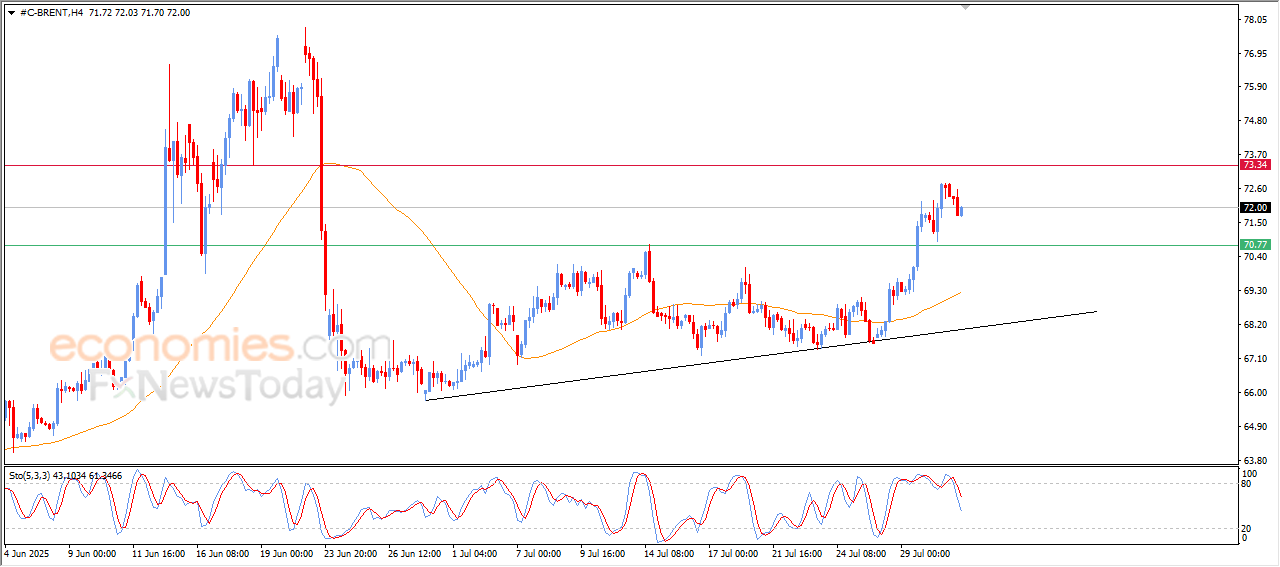
Task: Click the 4 Jun 2025 date label
Action: tap(25, 552)
